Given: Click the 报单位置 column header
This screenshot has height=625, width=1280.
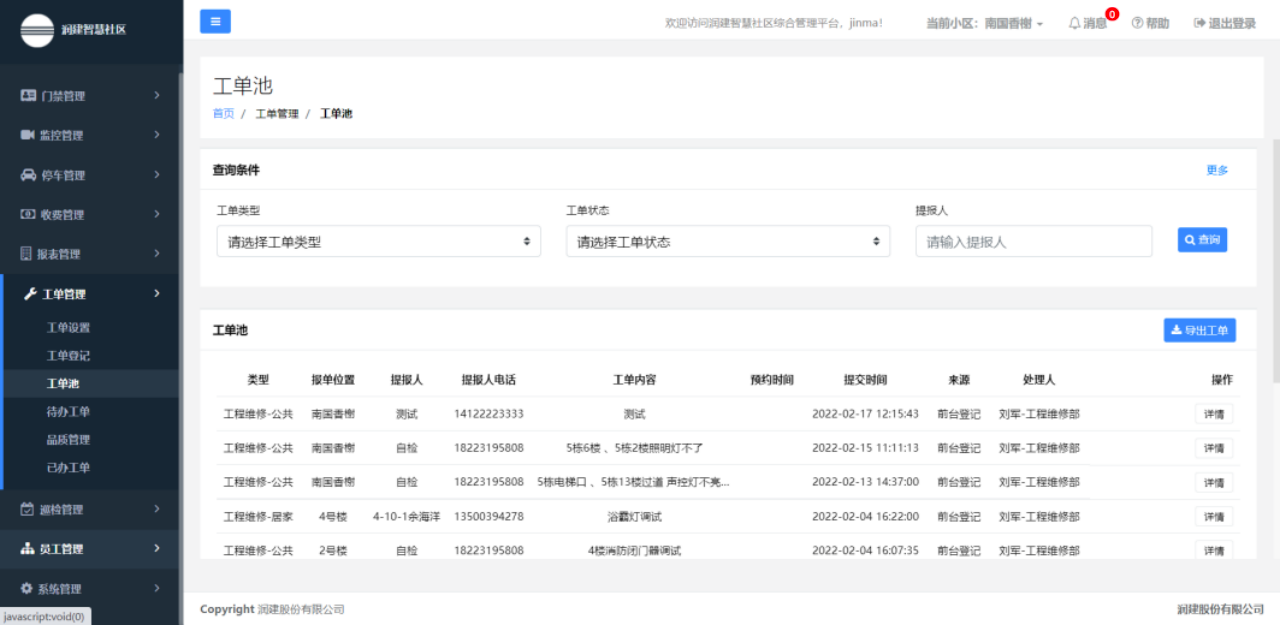Looking at the screenshot, I should pos(333,380).
